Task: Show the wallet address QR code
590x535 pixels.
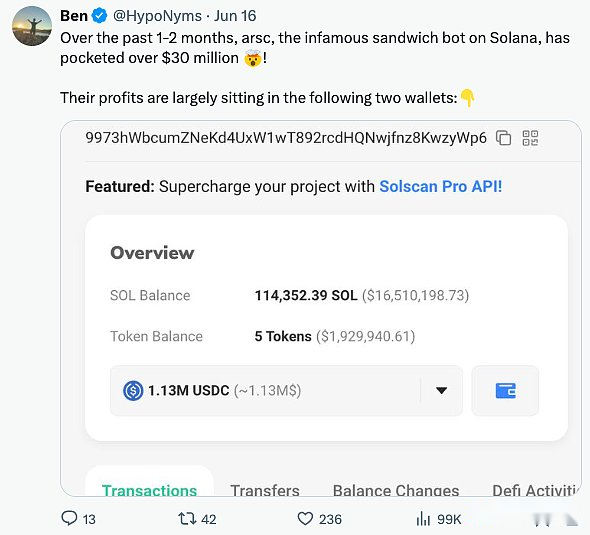Action: [530, 138]
